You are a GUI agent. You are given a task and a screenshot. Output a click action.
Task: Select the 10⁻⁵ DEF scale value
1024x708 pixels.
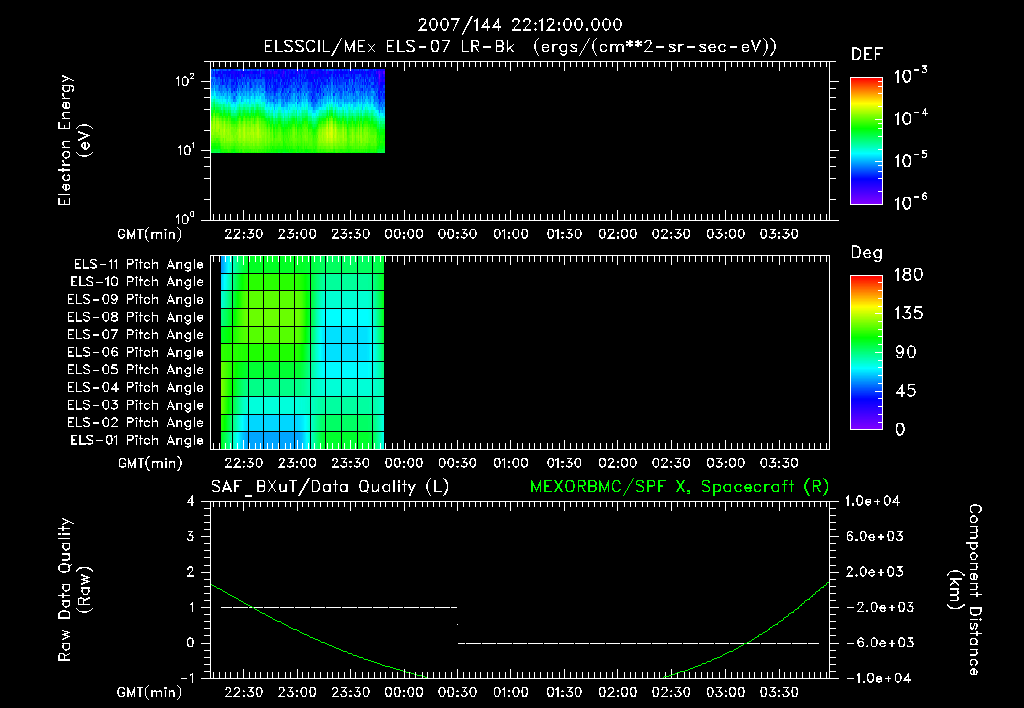point(910,159)
